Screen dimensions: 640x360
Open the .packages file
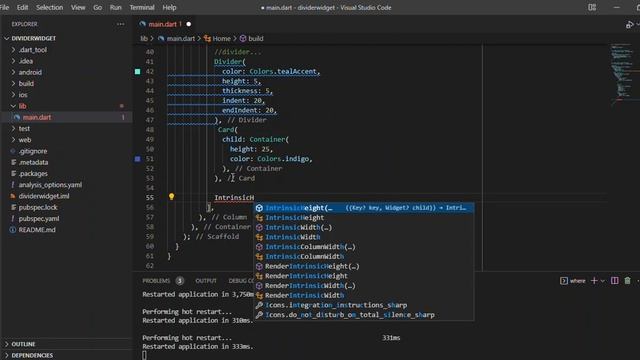(33, 173)
